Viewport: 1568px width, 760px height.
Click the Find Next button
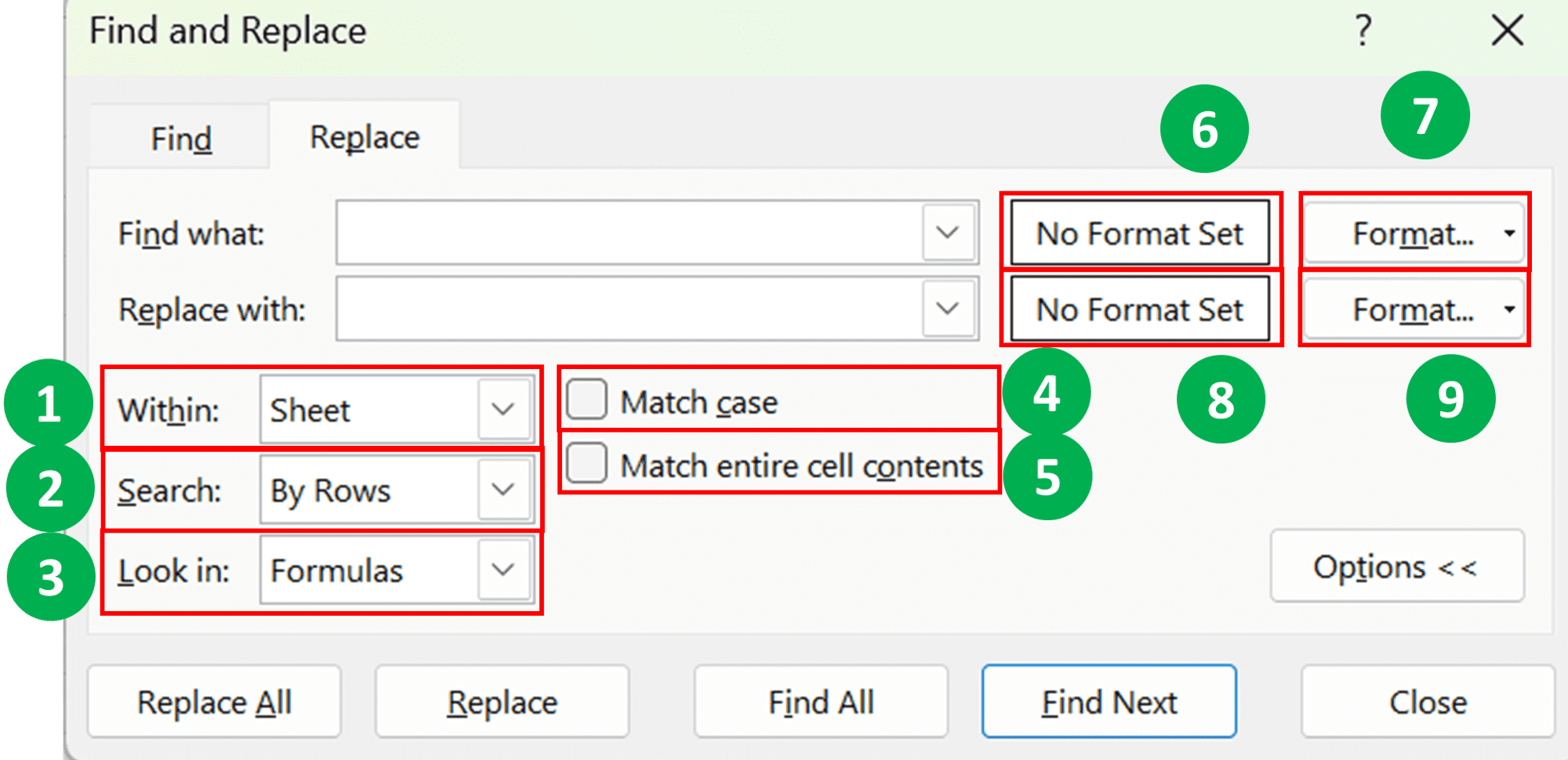tap(1109, 701)
